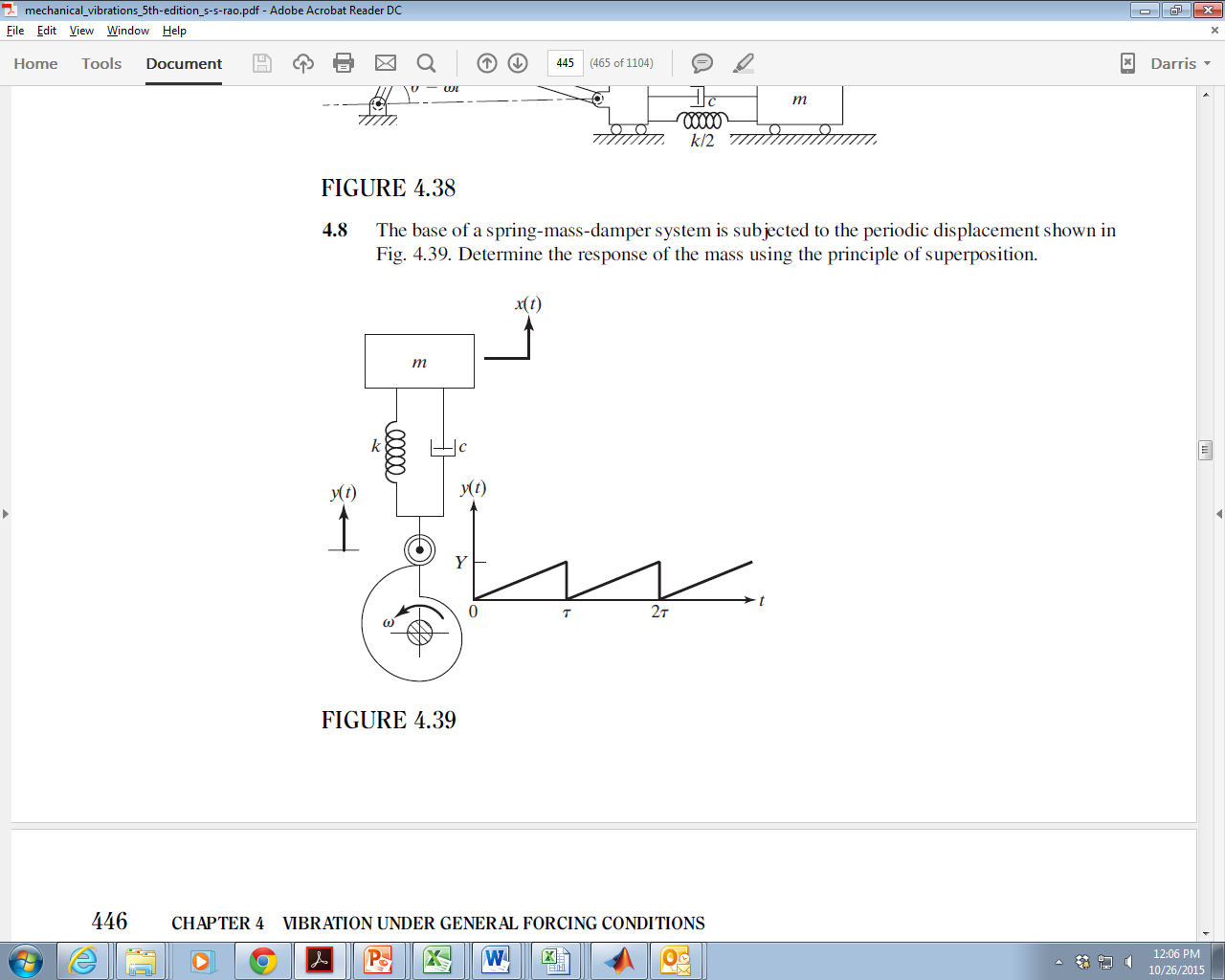Open Outlook from the taskbar
Viewport: 1225px width, 980px height.
[x=676, y=960]
